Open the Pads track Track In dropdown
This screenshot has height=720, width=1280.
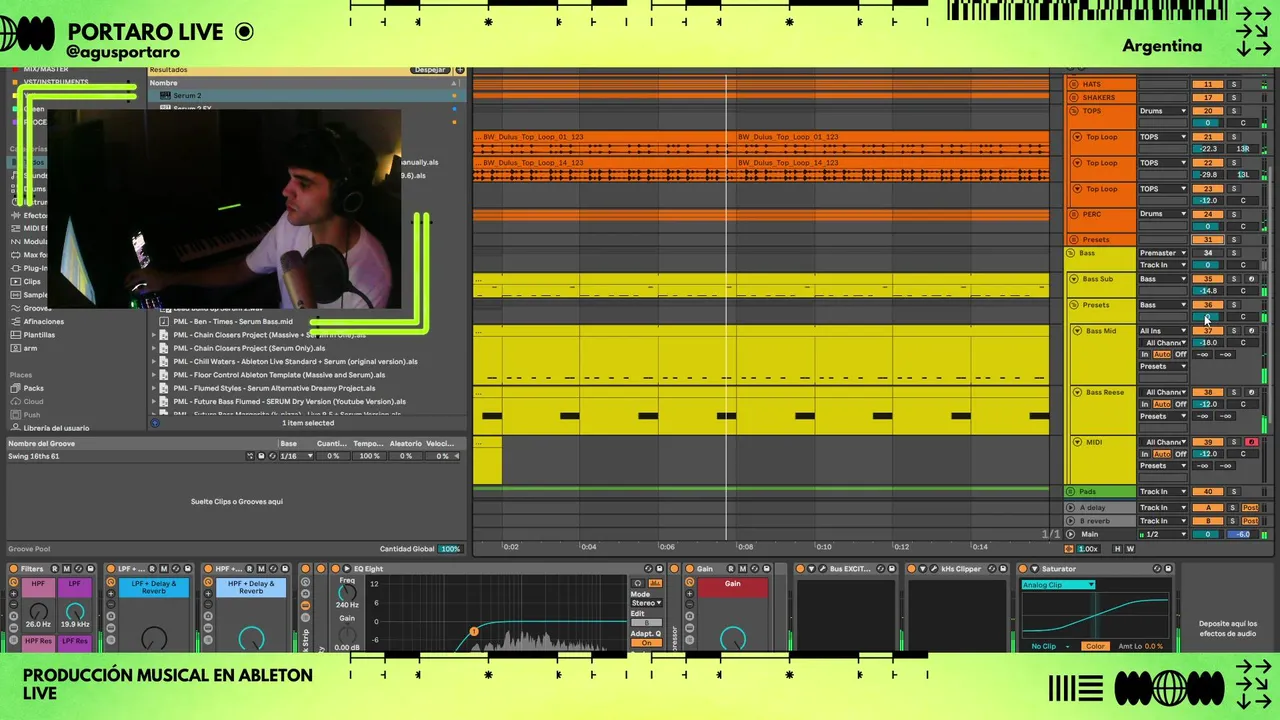1163,492
